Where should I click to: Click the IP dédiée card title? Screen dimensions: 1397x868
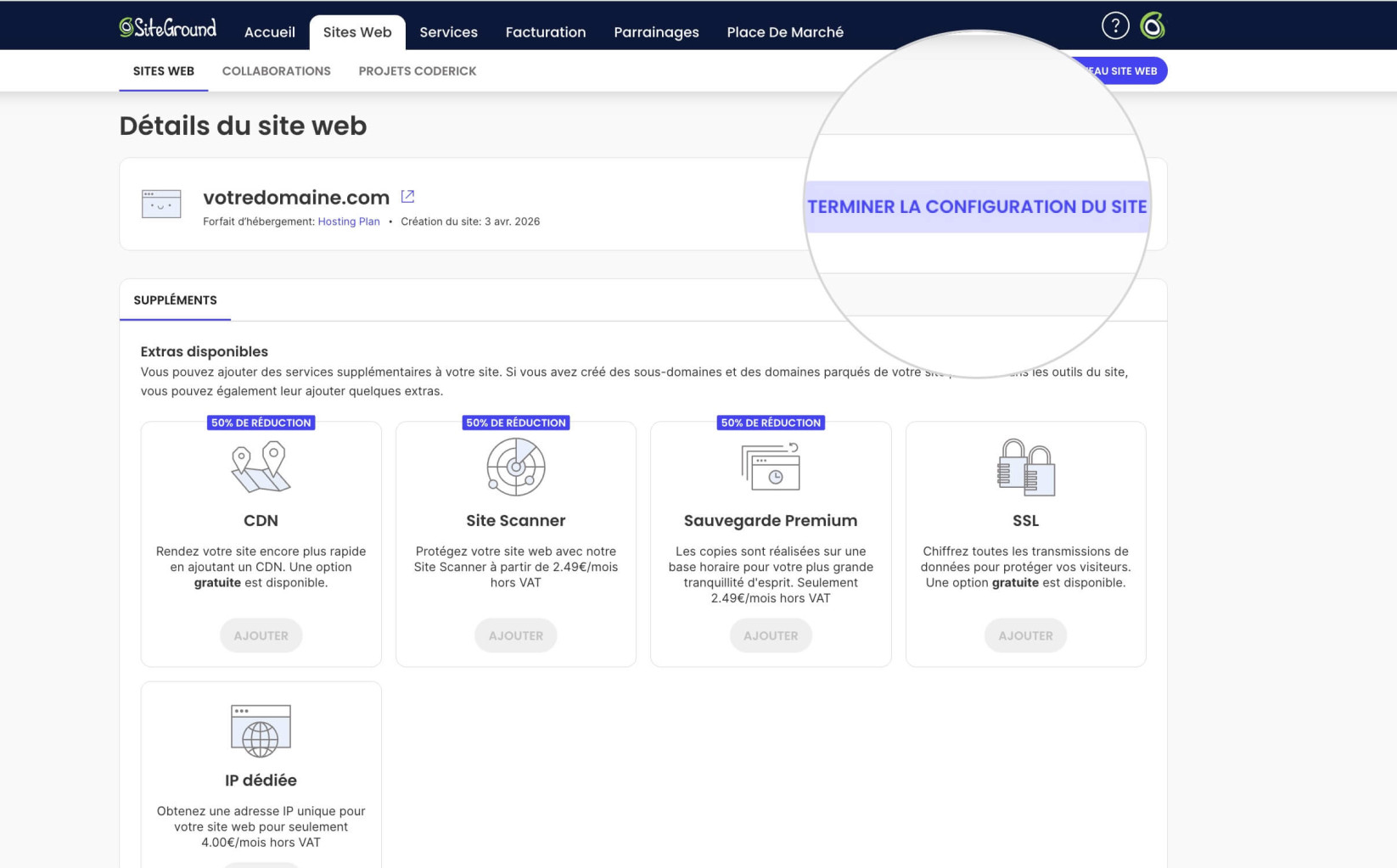(x=261, y=780)
